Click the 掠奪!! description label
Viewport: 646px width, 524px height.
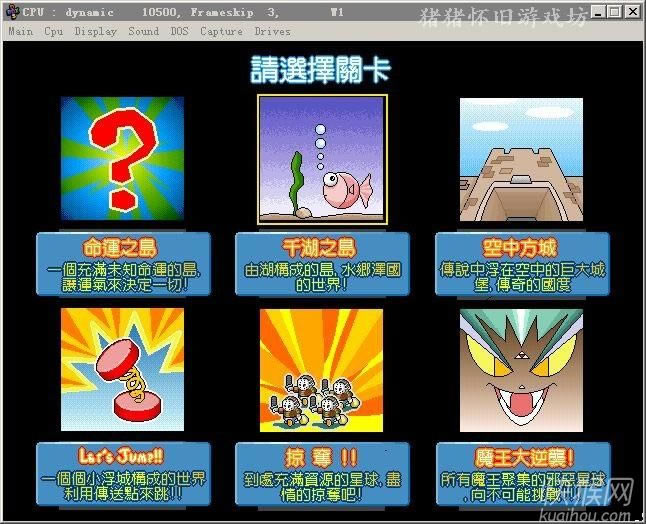click(322, 473)
